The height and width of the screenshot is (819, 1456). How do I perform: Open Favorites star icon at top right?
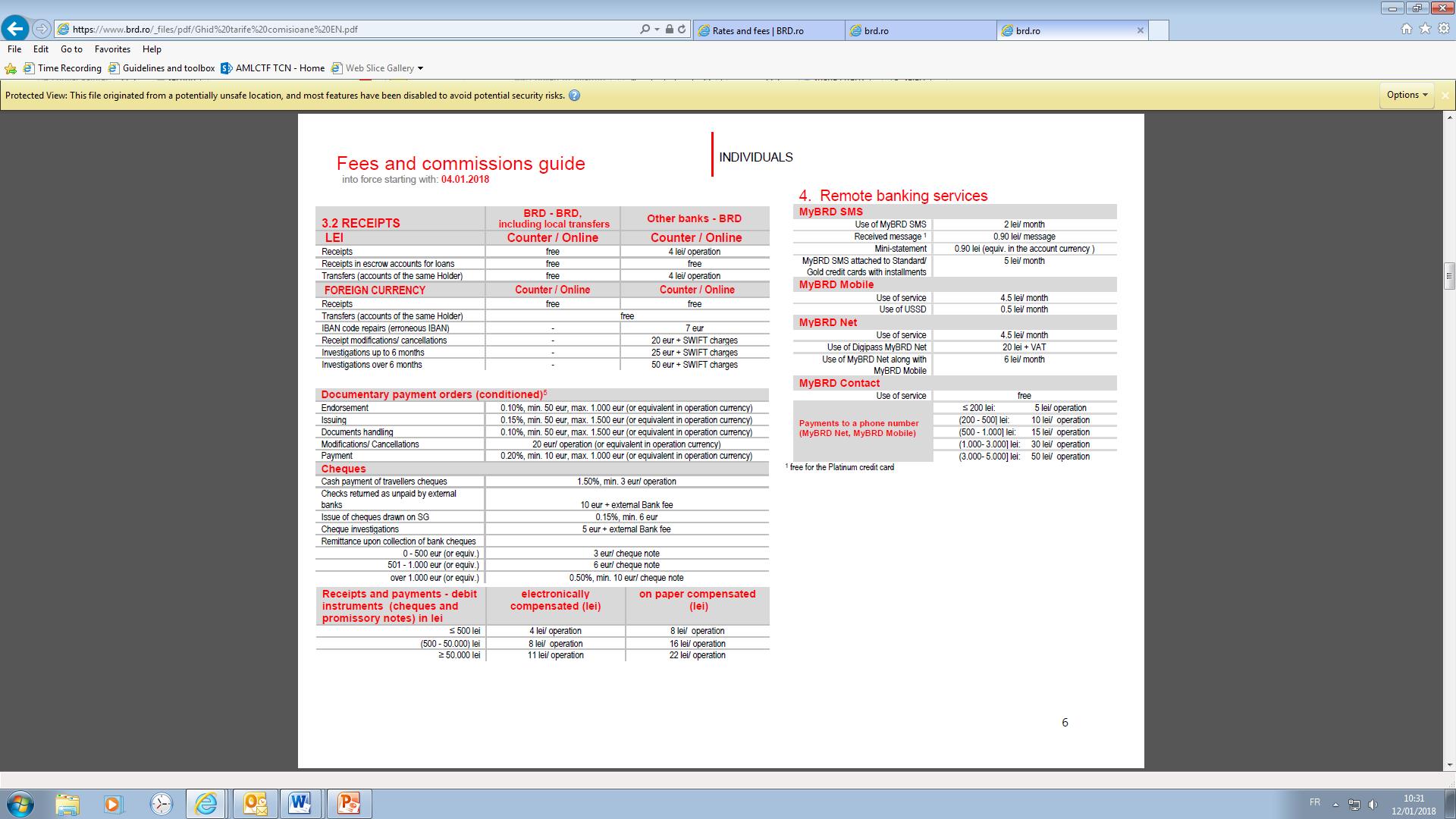[x=1425, y=29]
